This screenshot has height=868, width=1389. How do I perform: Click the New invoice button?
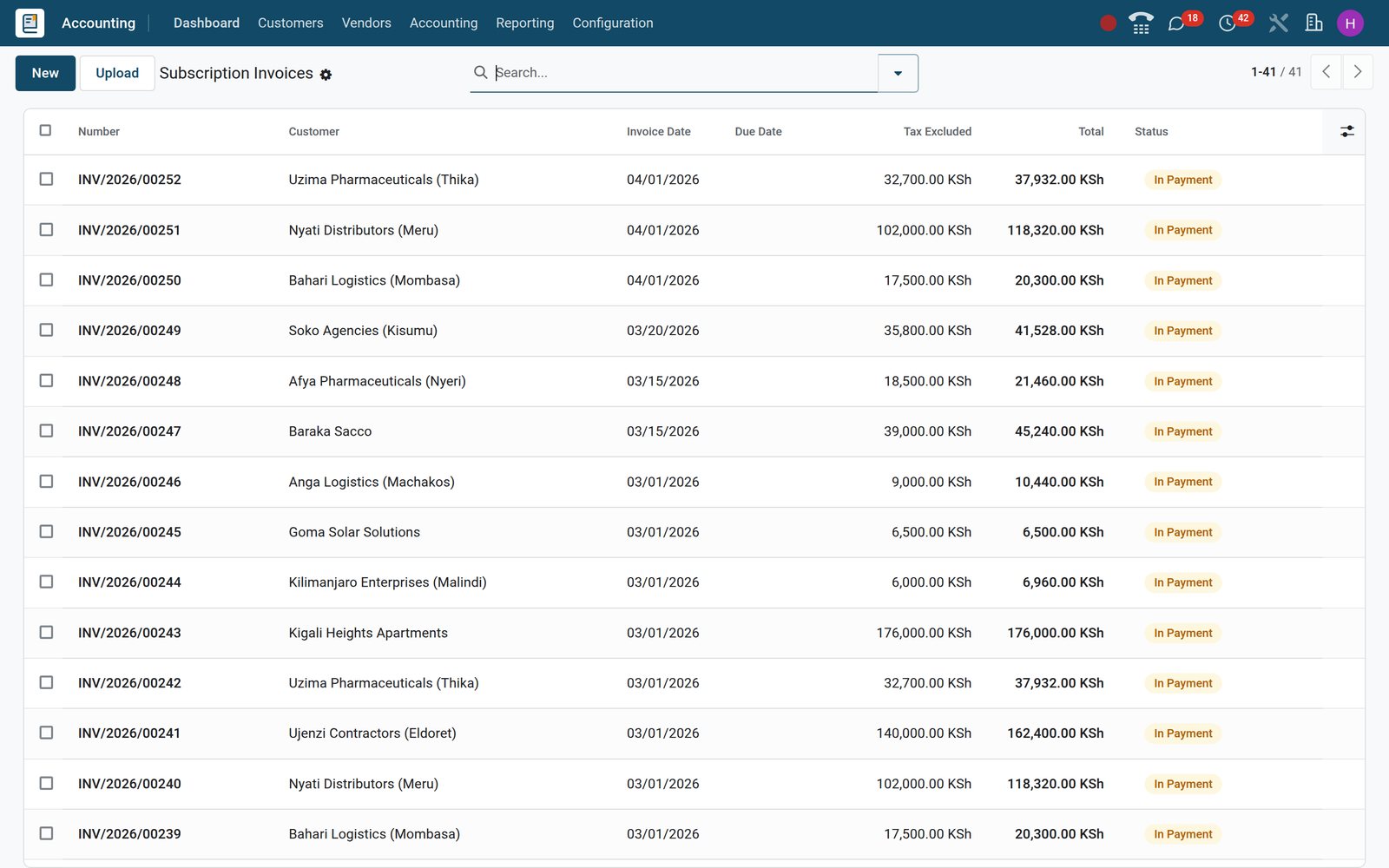point(45,73)
